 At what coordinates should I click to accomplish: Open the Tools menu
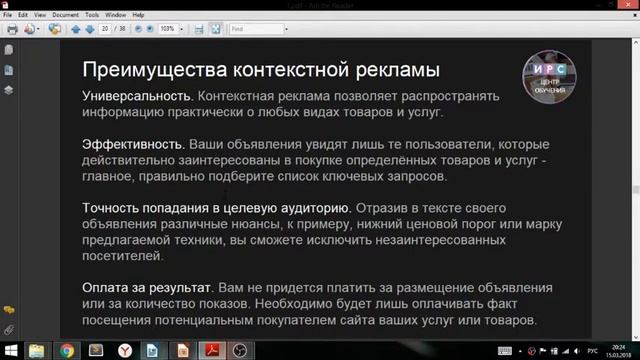(x=92, y=15)
